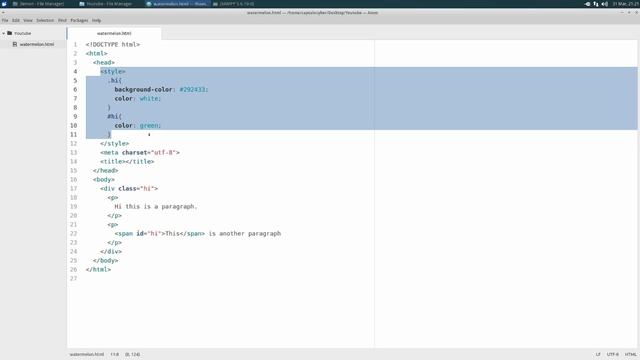The width and height of the screenshot is (640, 360).
Task: Open the Find menu
Action: point(62,20)
